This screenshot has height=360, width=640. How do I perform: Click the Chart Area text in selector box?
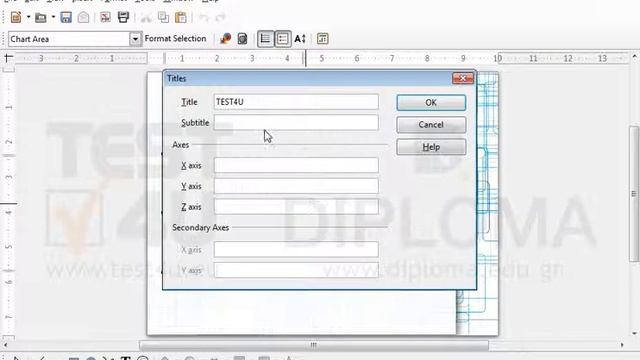point(29,39)
